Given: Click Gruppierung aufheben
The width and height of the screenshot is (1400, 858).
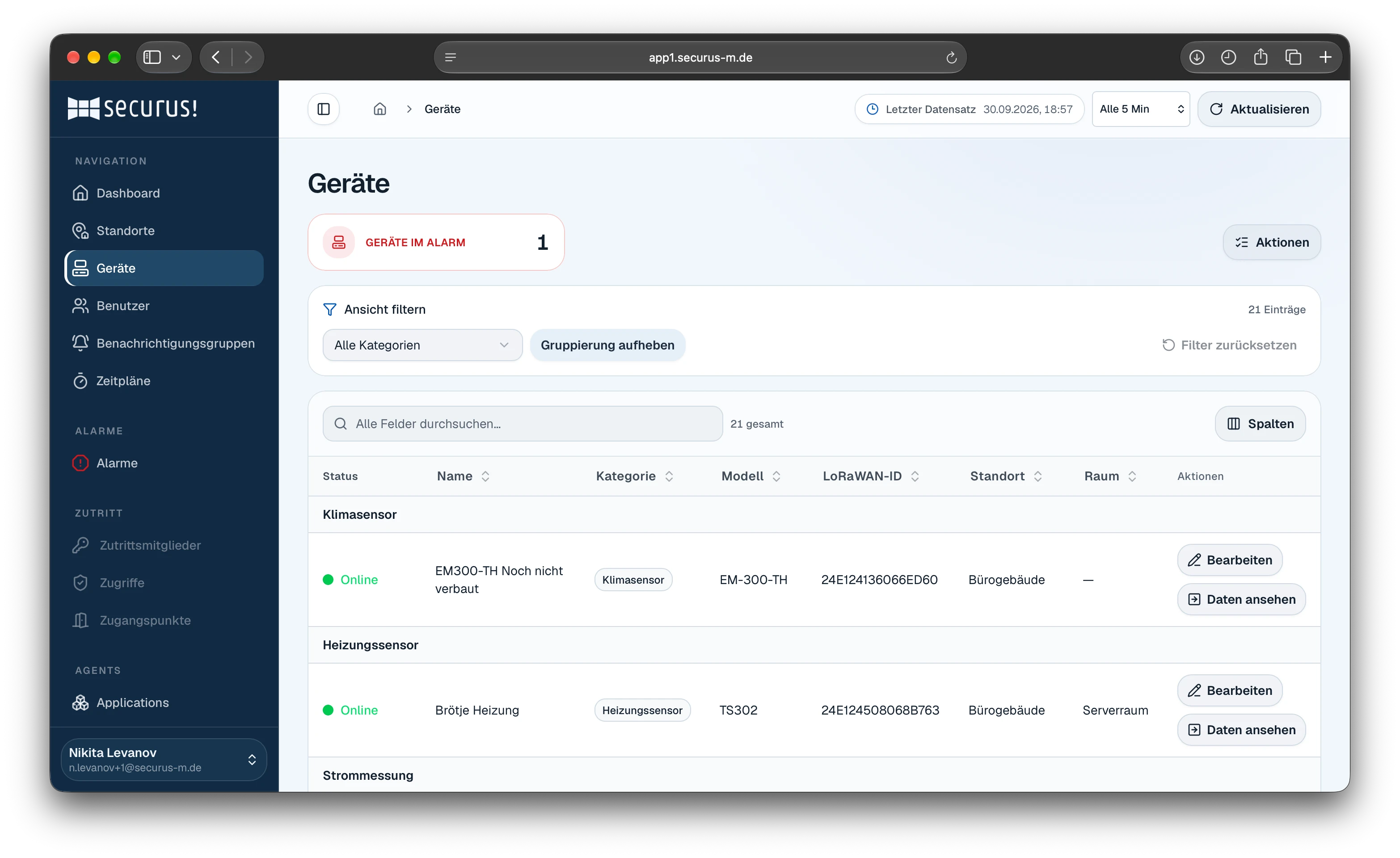Looking at the screenshot, I should pos(607,345).
